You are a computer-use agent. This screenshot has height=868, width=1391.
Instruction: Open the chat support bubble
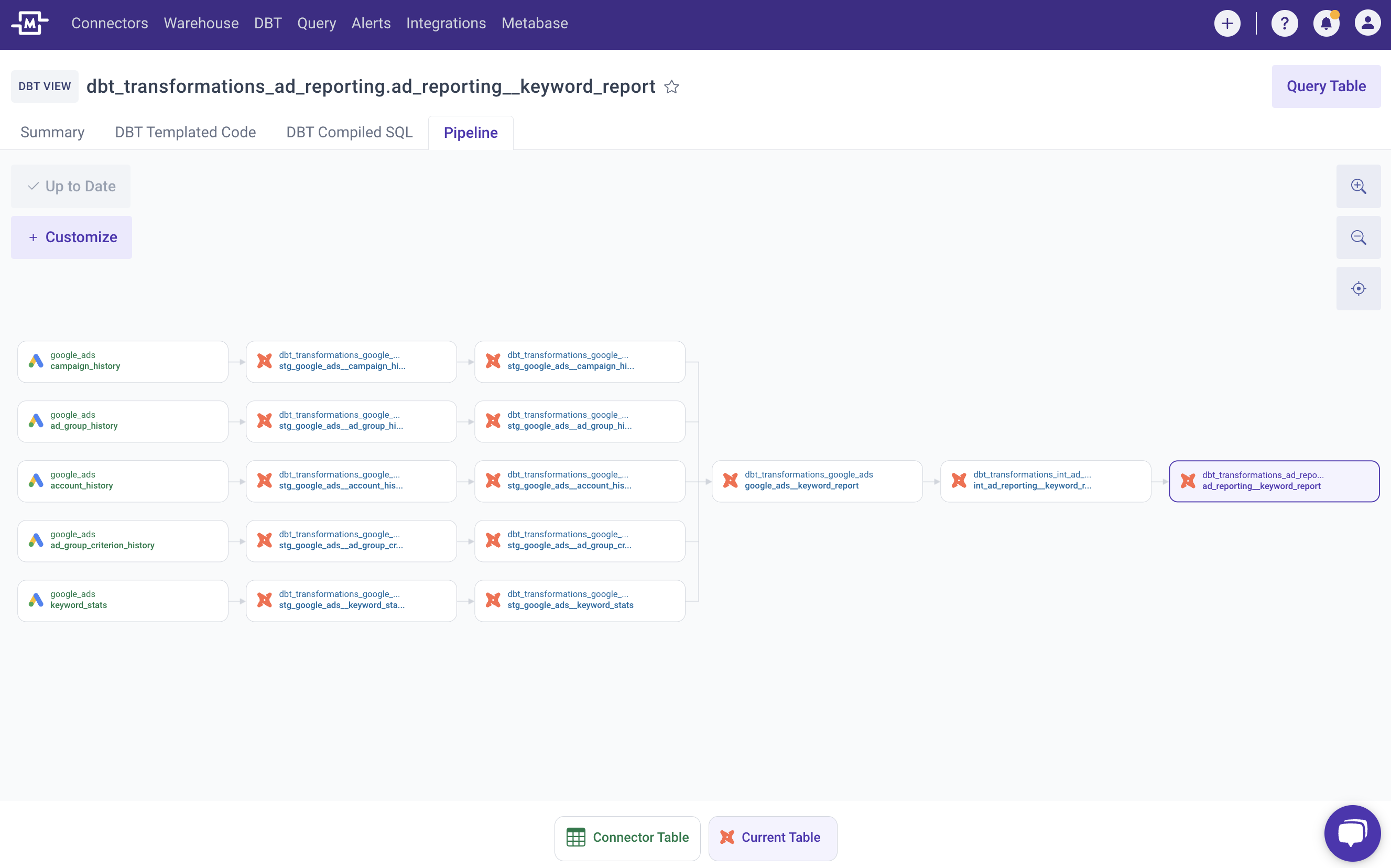(1352, 833)
